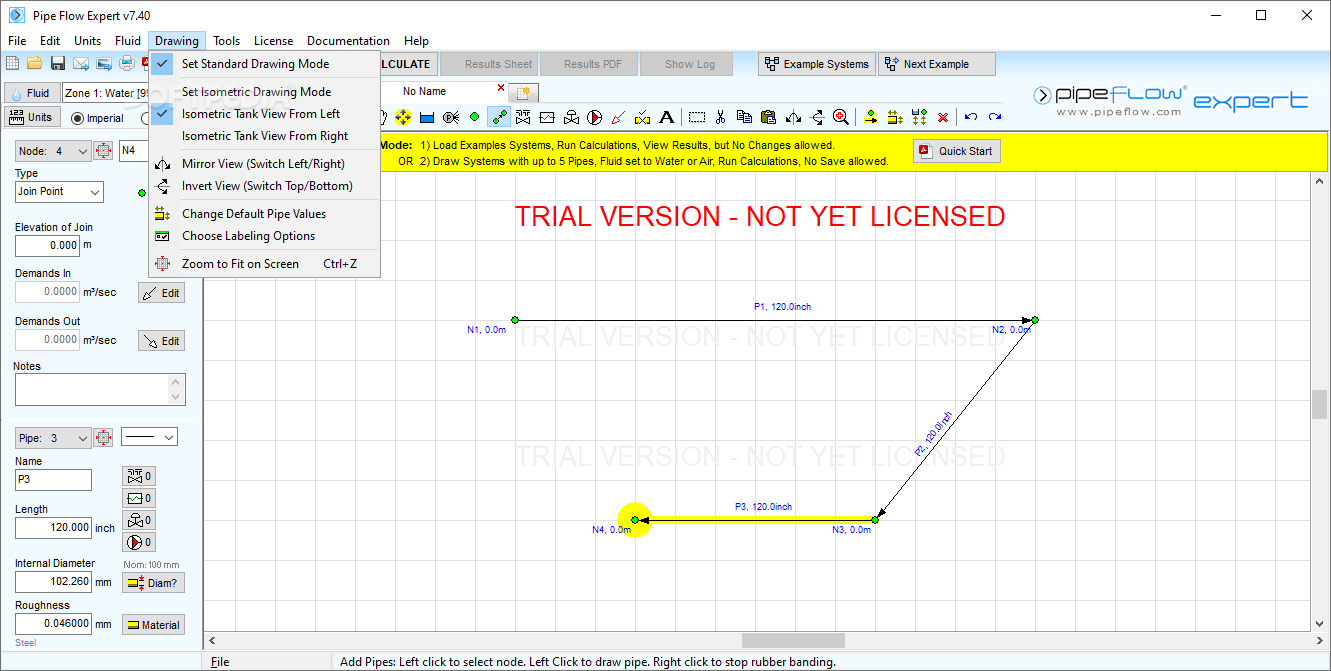Click the invert view toolbar icon

[817, 117]
